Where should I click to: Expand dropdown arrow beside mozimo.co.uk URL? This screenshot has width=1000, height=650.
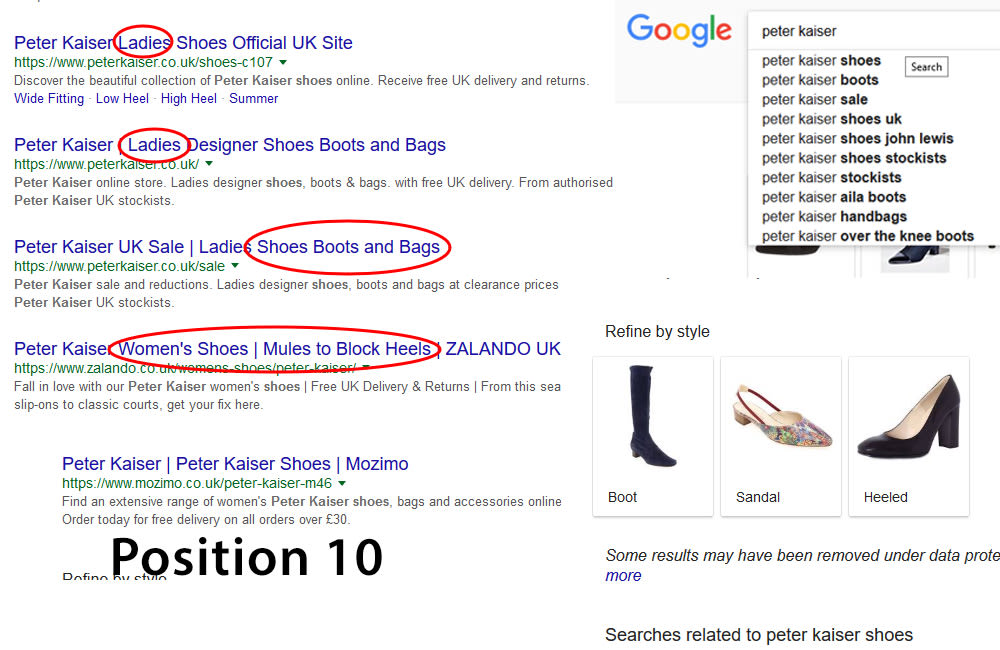[x=342, y=483]
